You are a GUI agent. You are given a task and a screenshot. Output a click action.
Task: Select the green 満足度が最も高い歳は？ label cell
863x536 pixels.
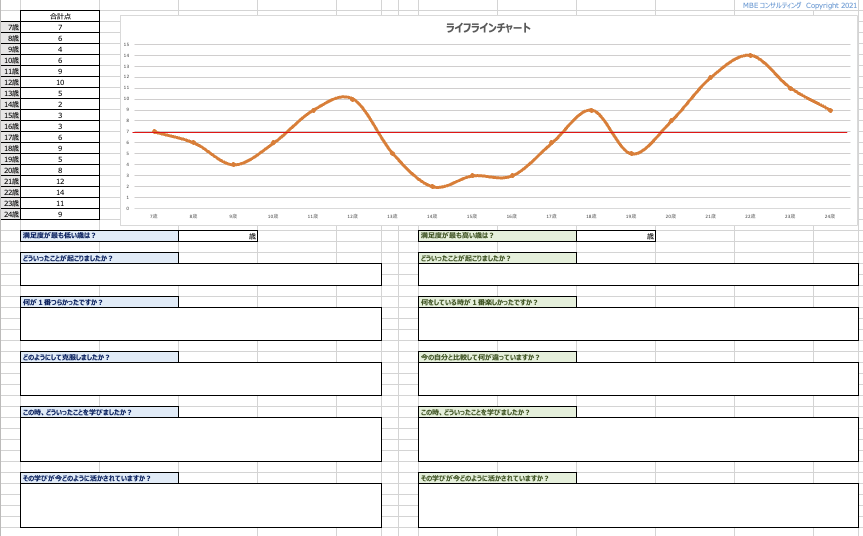click(x=497, y=236)
